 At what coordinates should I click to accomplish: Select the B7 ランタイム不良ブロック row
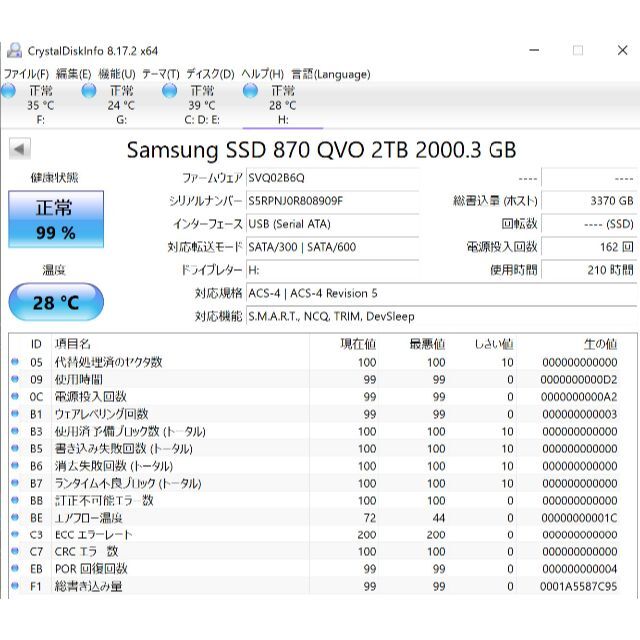click(x=314, y=483)
